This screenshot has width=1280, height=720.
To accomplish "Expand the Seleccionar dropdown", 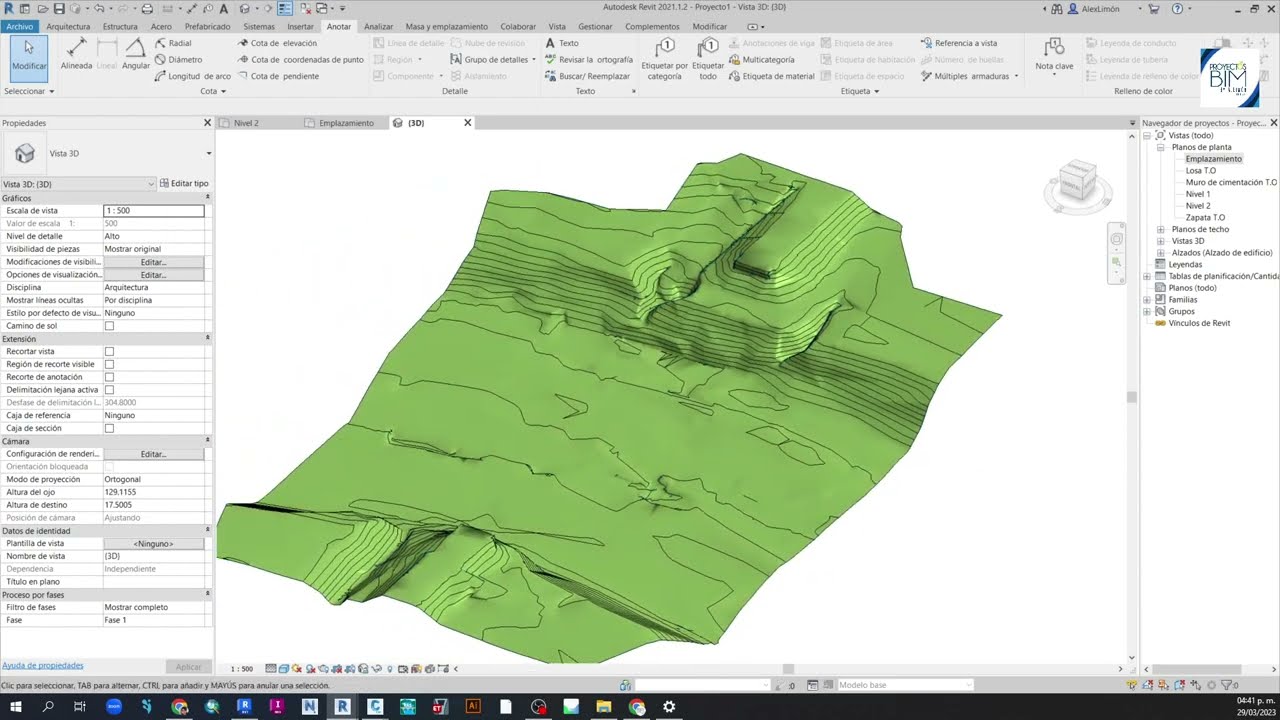I will (x=29, y=91).
